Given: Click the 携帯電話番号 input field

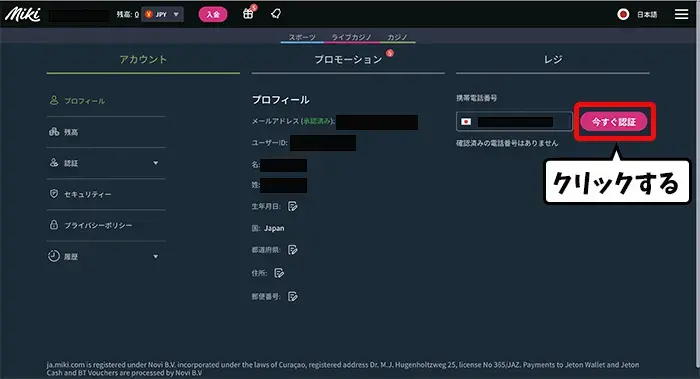Looking at the screenshot, I should pyautogui.click(x=514, y=121).
